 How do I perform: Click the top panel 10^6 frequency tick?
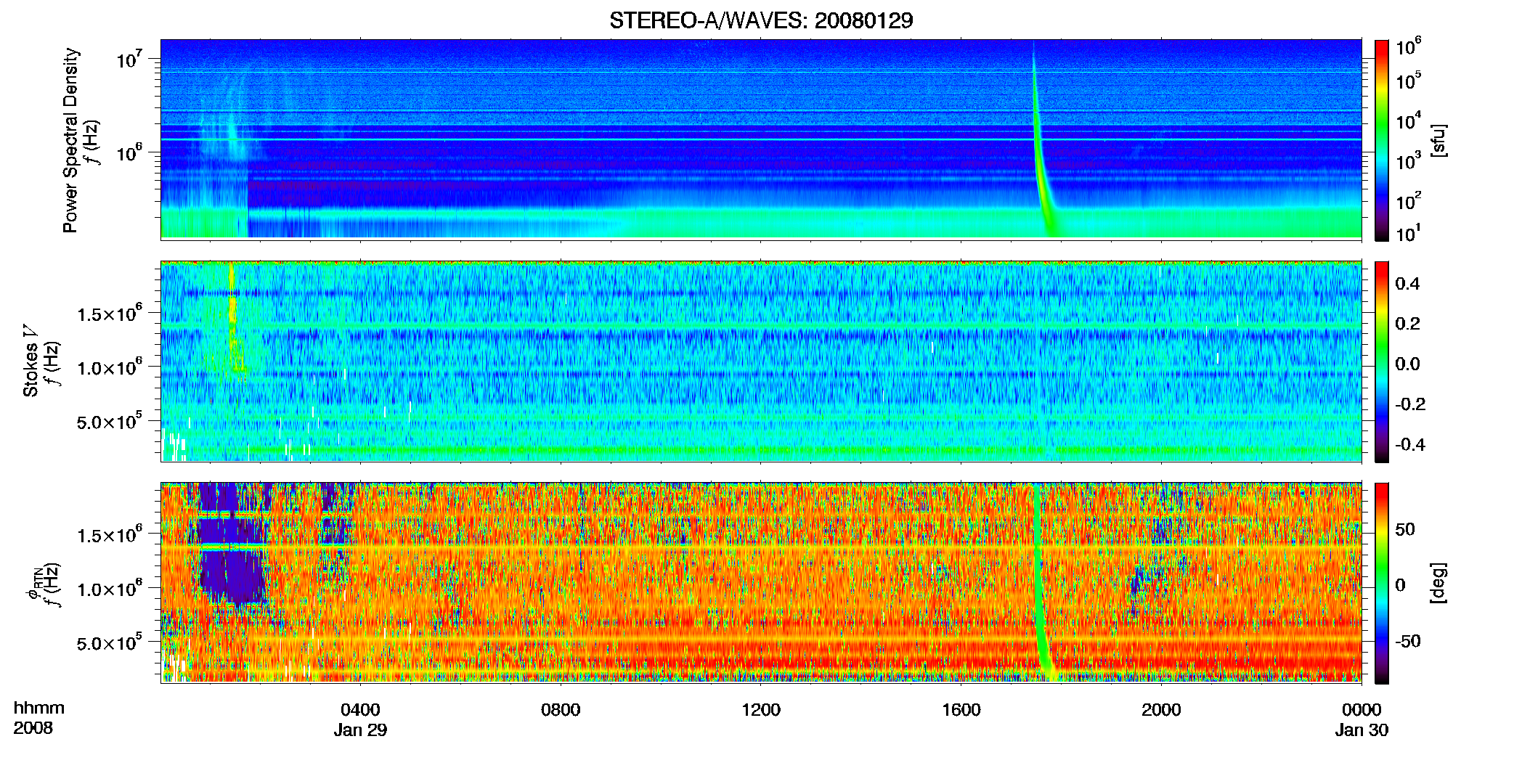tap(129, 152)
